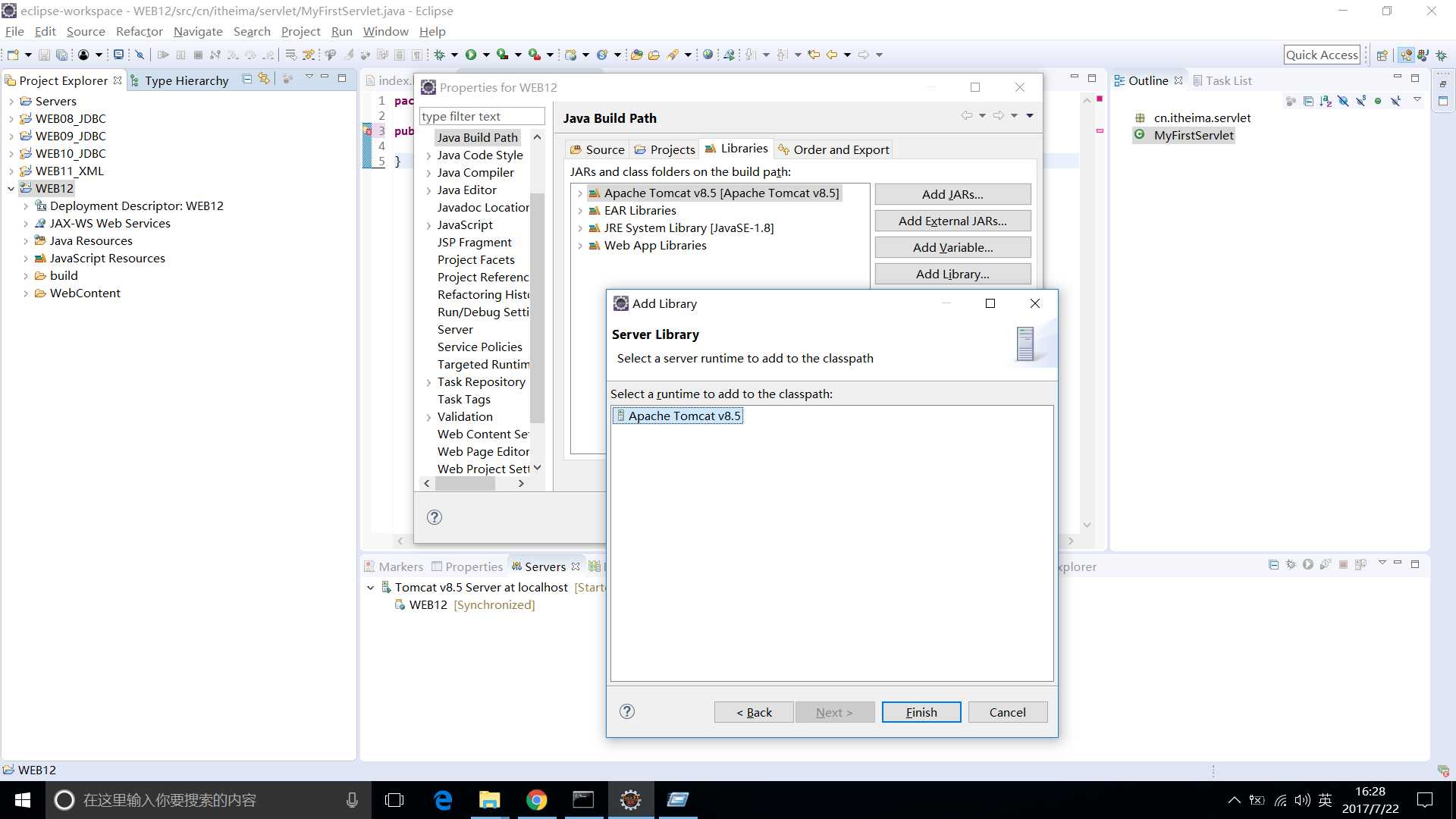Collapse the WEB12 project node
Screen dimensions: 1456x819
(11, 189)
